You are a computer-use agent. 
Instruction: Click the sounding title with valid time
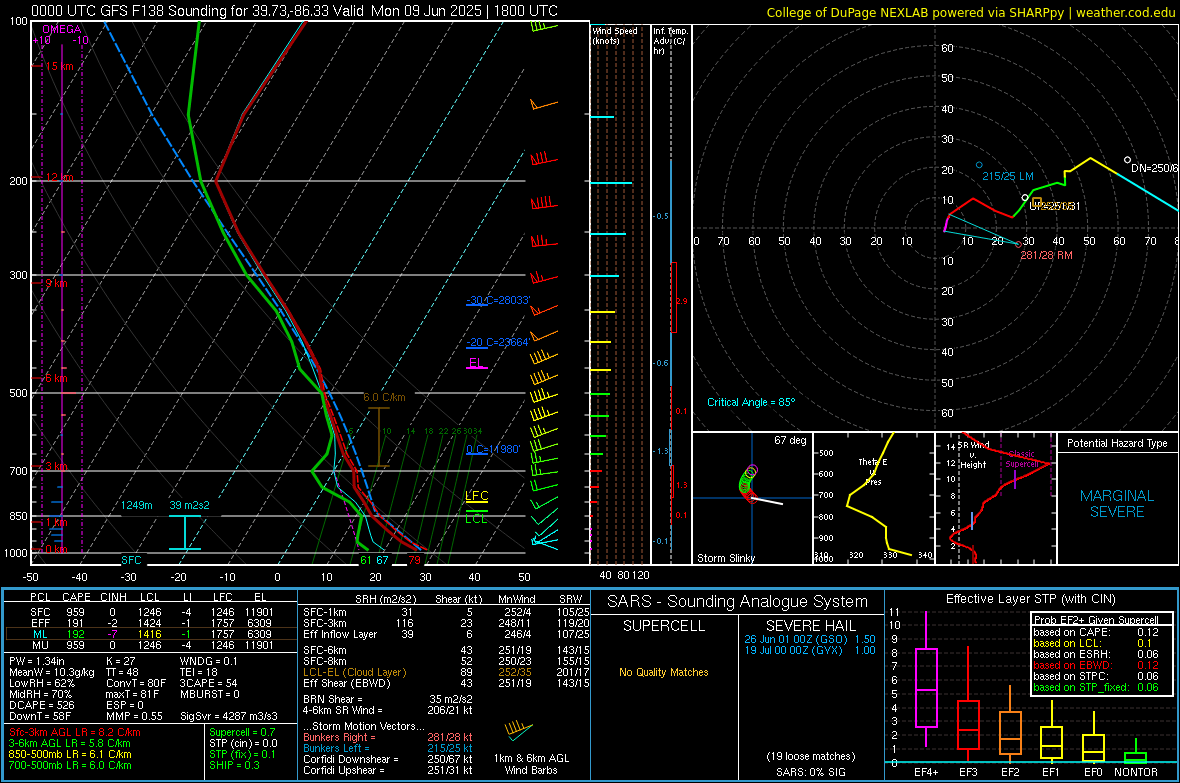point(294,11)
